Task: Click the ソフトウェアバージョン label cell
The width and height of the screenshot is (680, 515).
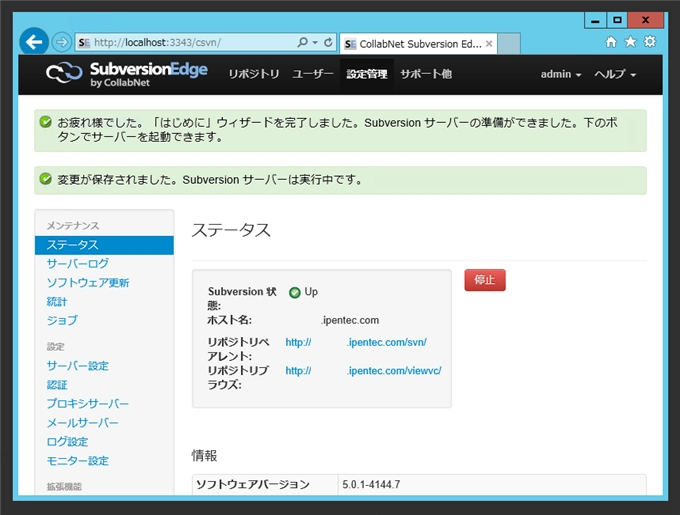Action: pyautogui.click(x=265, y=484)
